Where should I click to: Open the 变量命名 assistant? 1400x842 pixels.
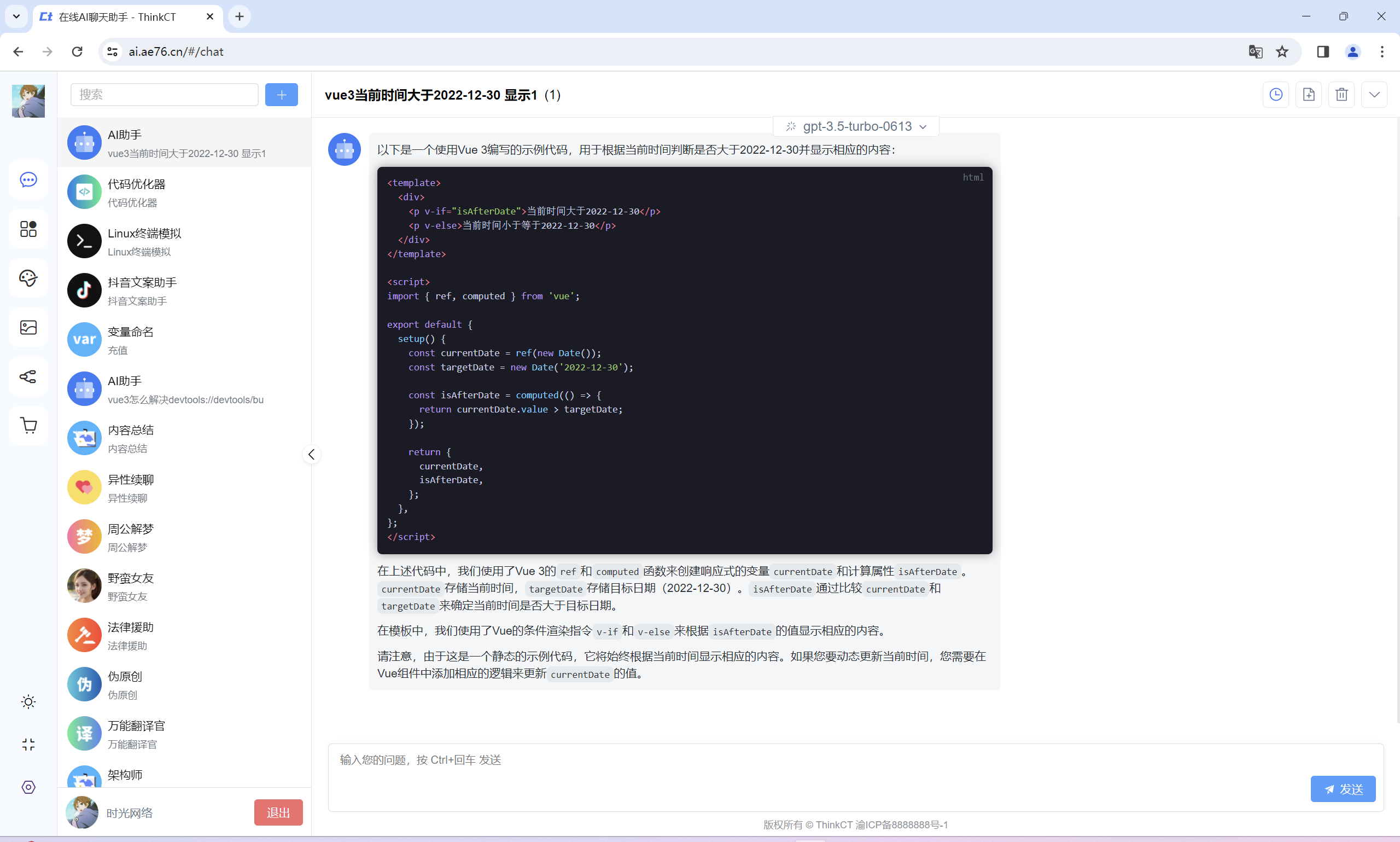[184, 340]
